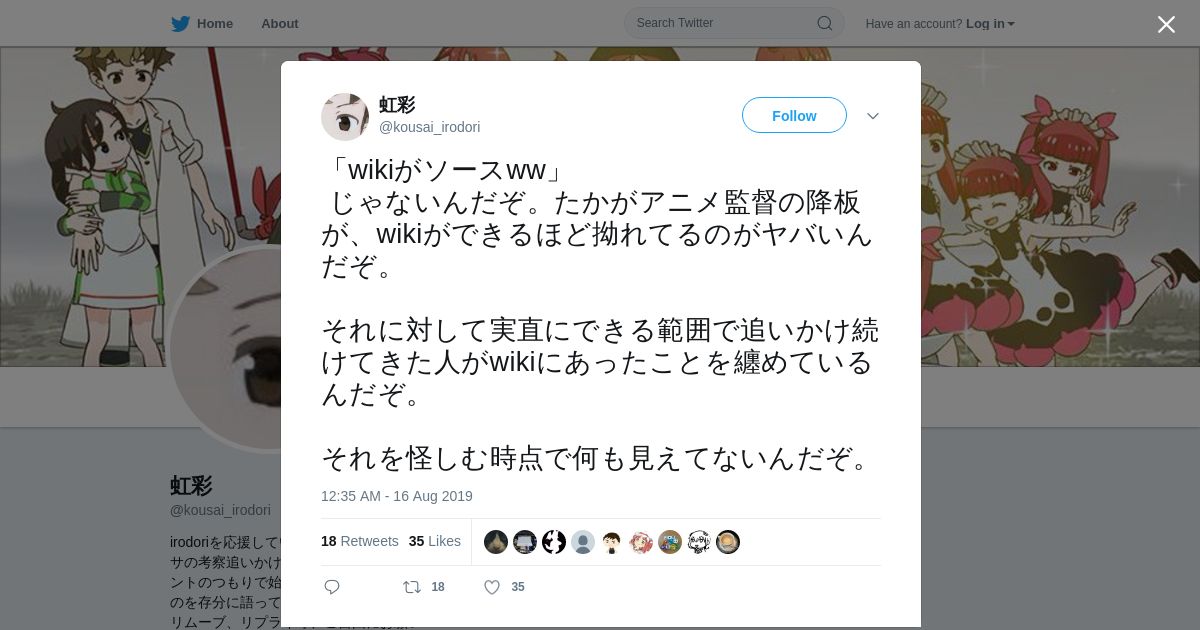Expand the tweet options chevron next to Follow

[x=873, y=116]
